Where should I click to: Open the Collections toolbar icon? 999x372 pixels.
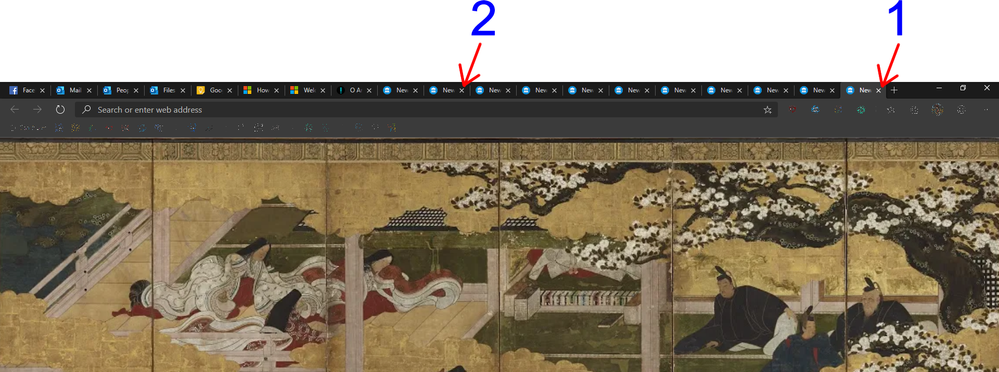coord(914,110)
